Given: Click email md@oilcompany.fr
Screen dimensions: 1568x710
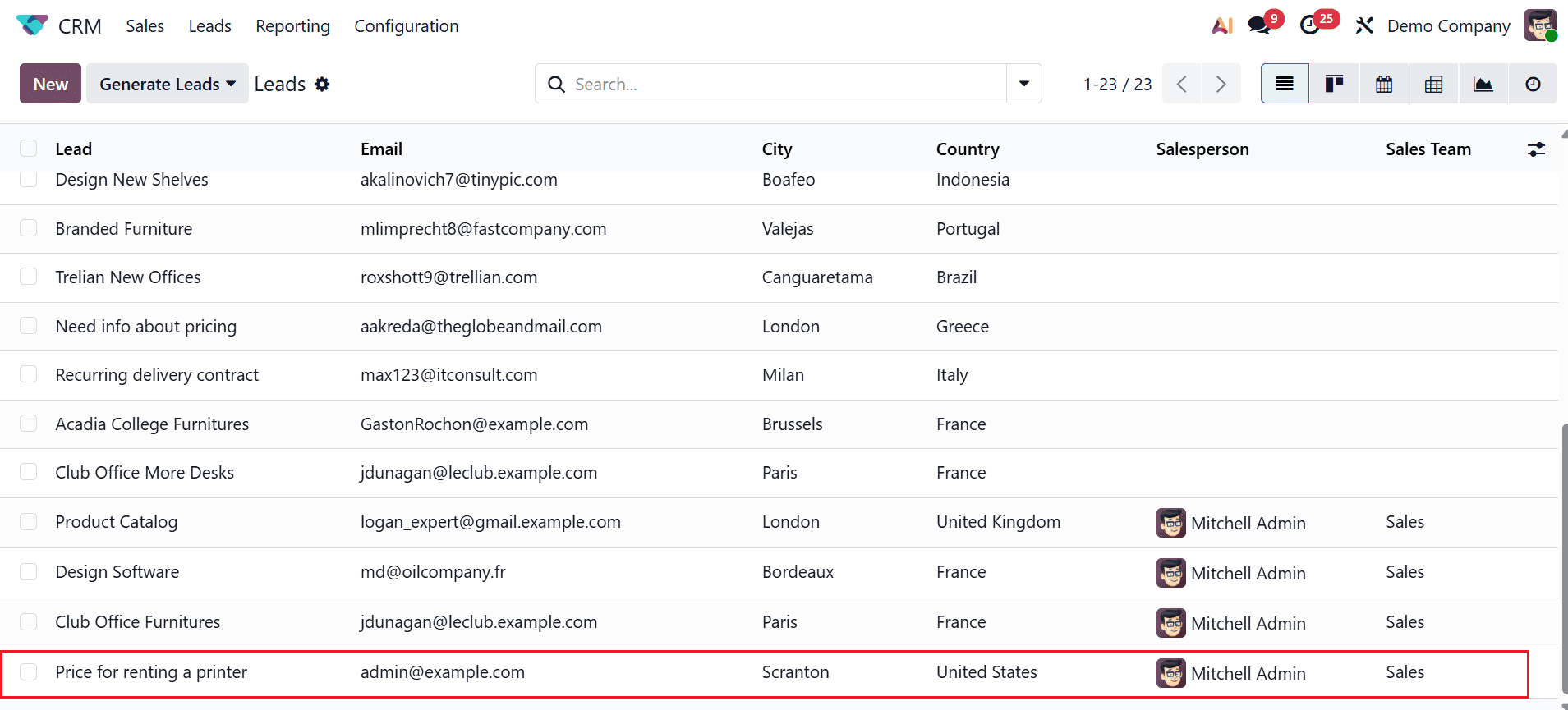Looking at the screenshot, I should pyautogui.click(x=433, y=572).
